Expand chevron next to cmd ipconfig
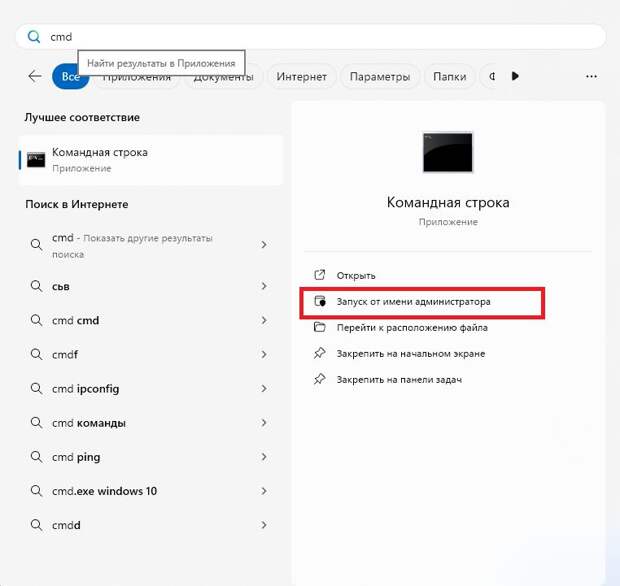 click(264, 389)
